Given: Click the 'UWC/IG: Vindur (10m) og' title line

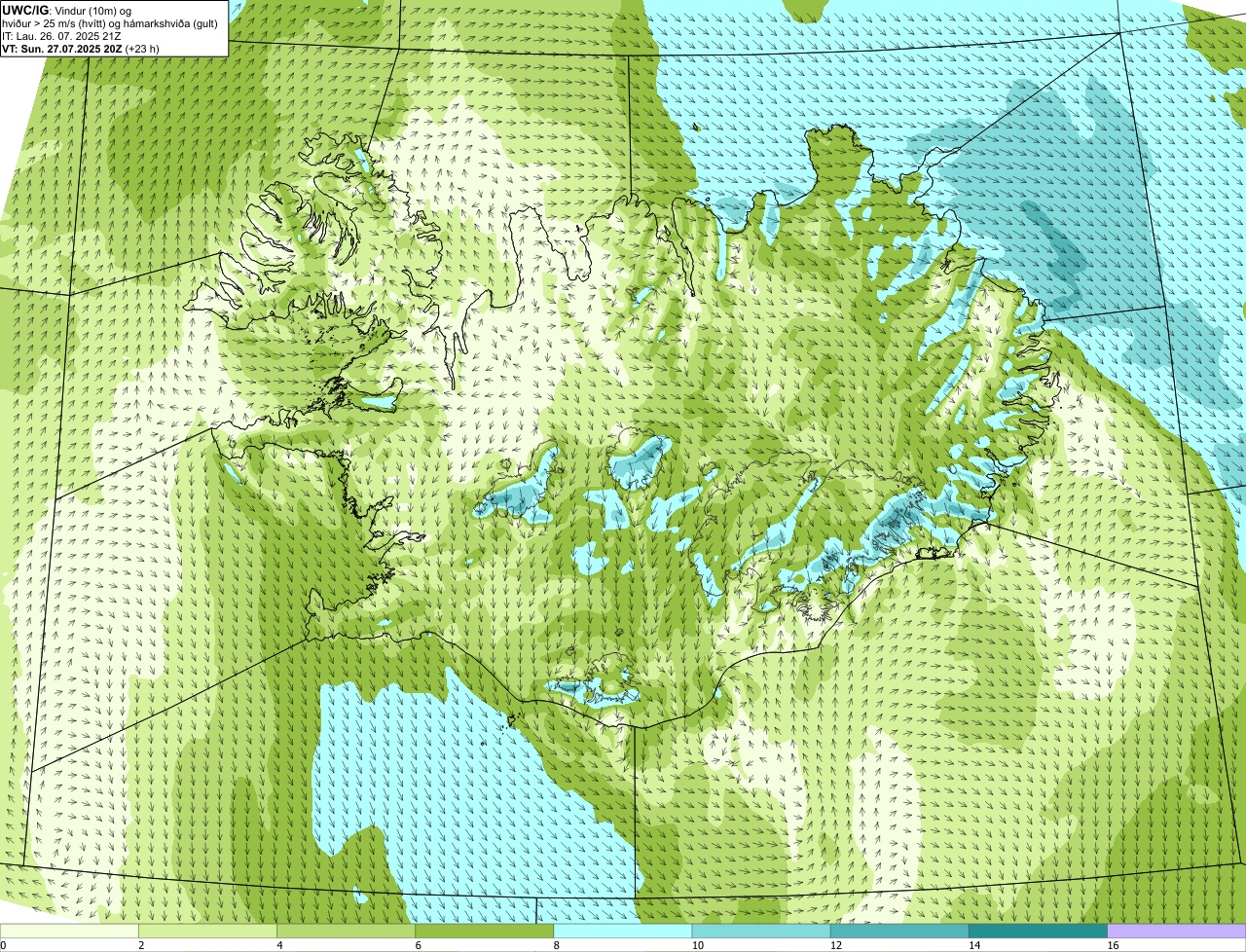Looking at the screenshot, I should 66,11.
